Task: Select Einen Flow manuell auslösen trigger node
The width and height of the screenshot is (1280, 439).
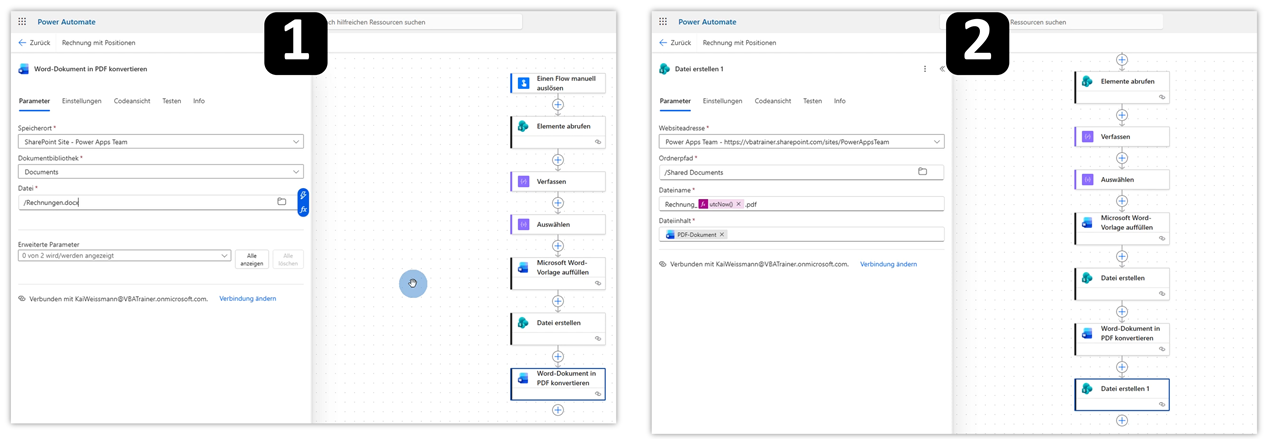Action: tap(558, 83)
